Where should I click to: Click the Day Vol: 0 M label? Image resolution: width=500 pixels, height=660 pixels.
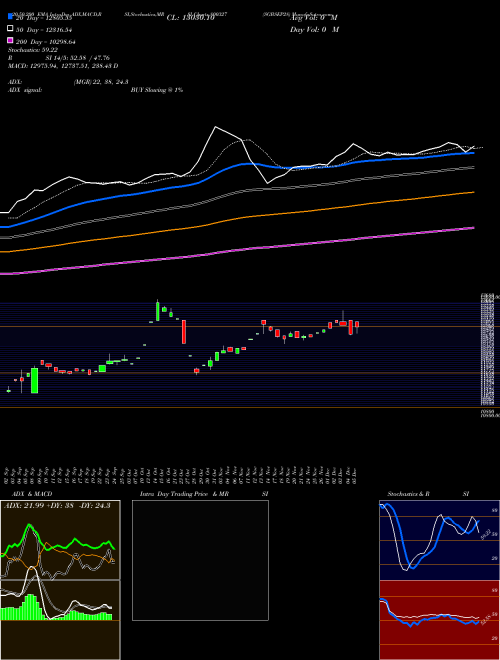(x=314, y=29)
